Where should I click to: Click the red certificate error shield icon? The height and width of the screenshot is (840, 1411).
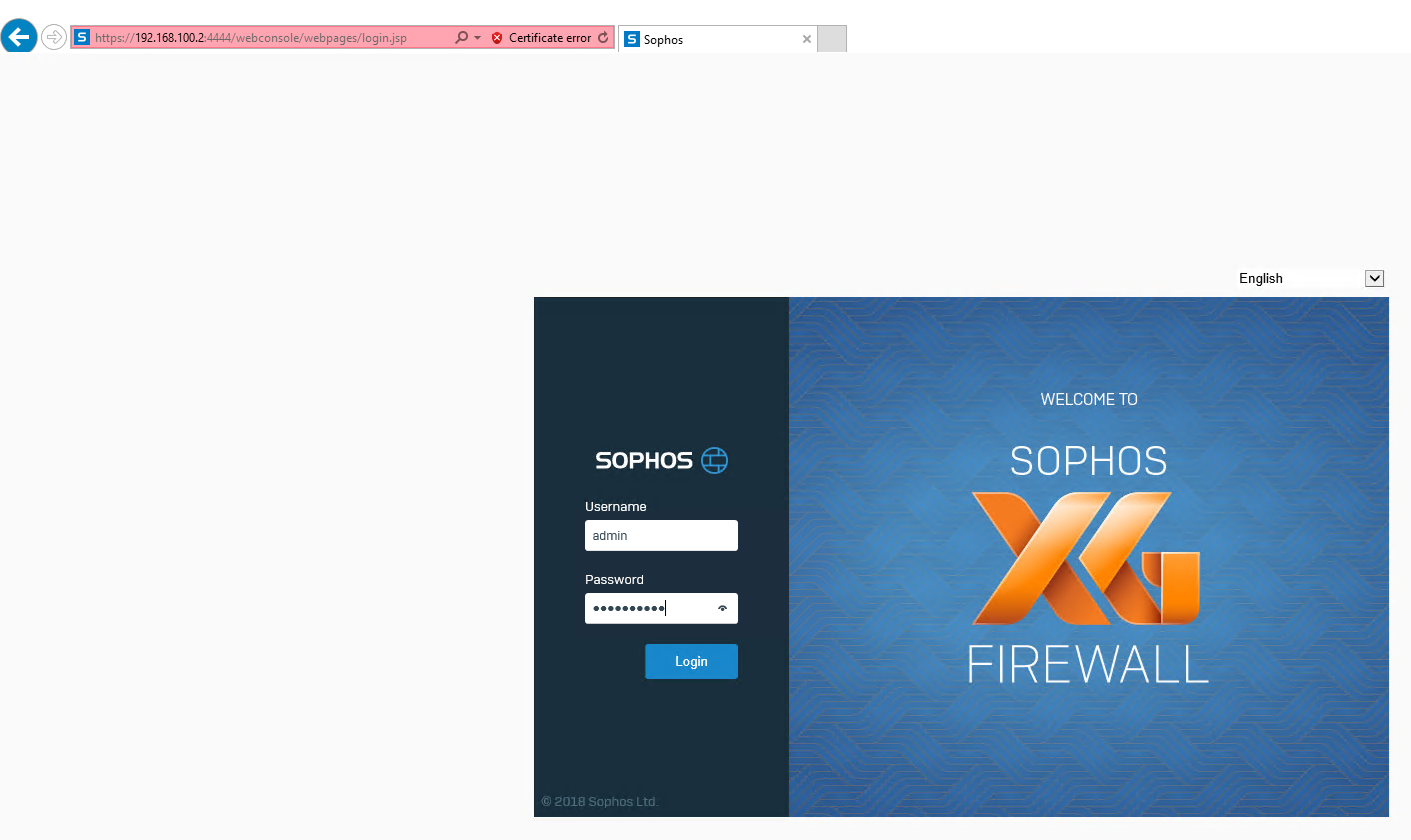(497, 38)
